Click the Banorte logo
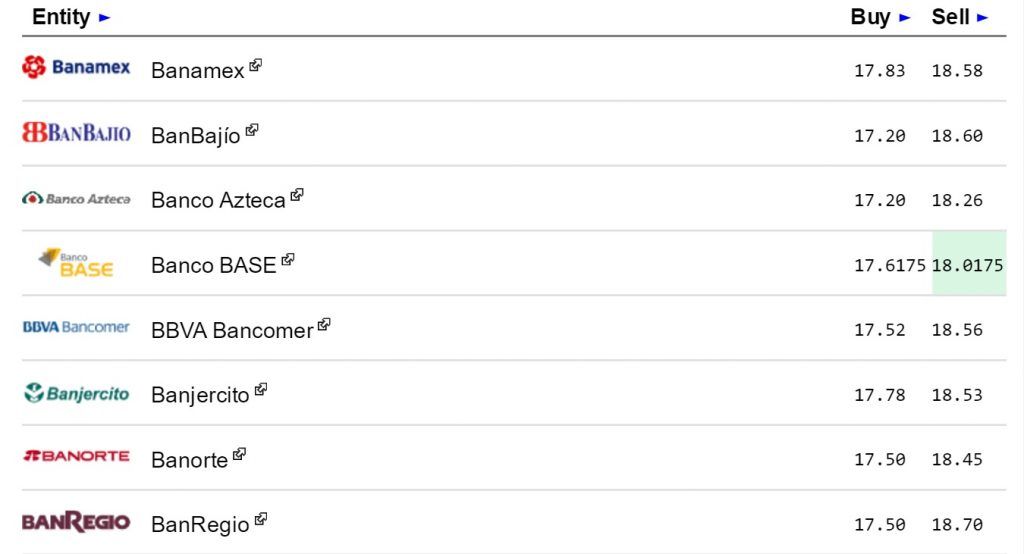Image resolution: width=1024 pixels, height=554 pixels. tap(76, 457)
